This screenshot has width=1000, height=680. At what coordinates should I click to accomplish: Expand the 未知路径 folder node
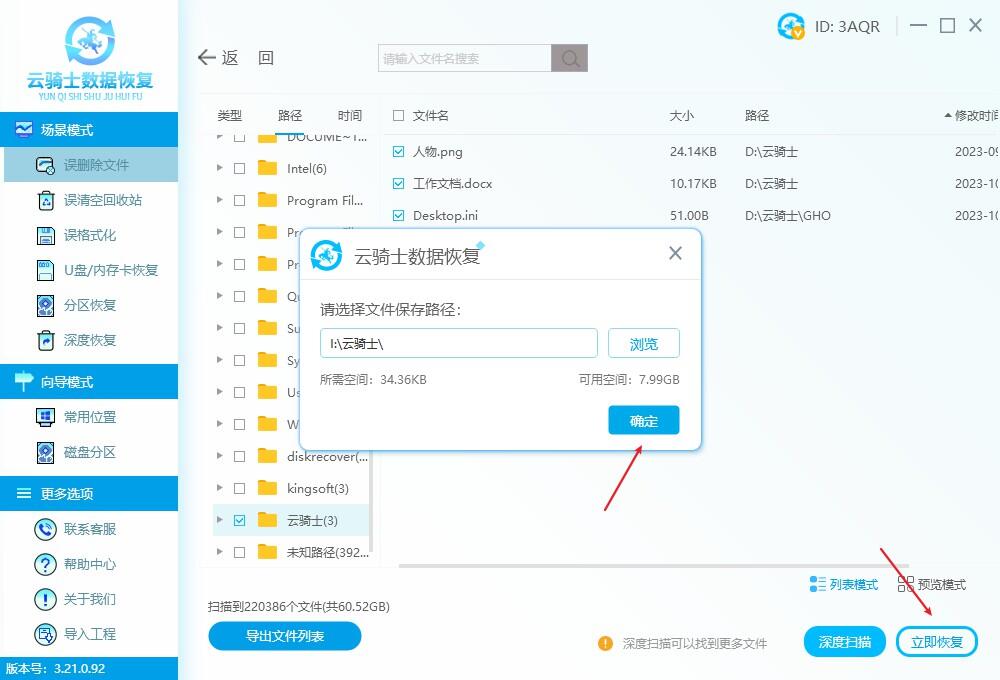click(x=219, y=552)
